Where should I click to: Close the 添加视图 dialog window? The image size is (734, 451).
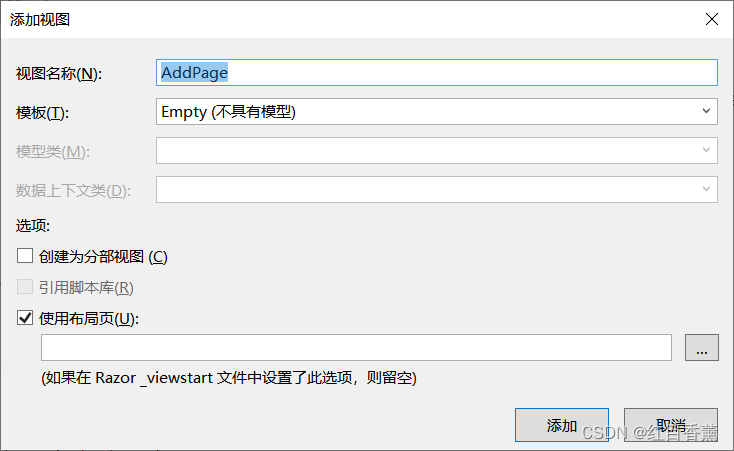click(711, 19)
